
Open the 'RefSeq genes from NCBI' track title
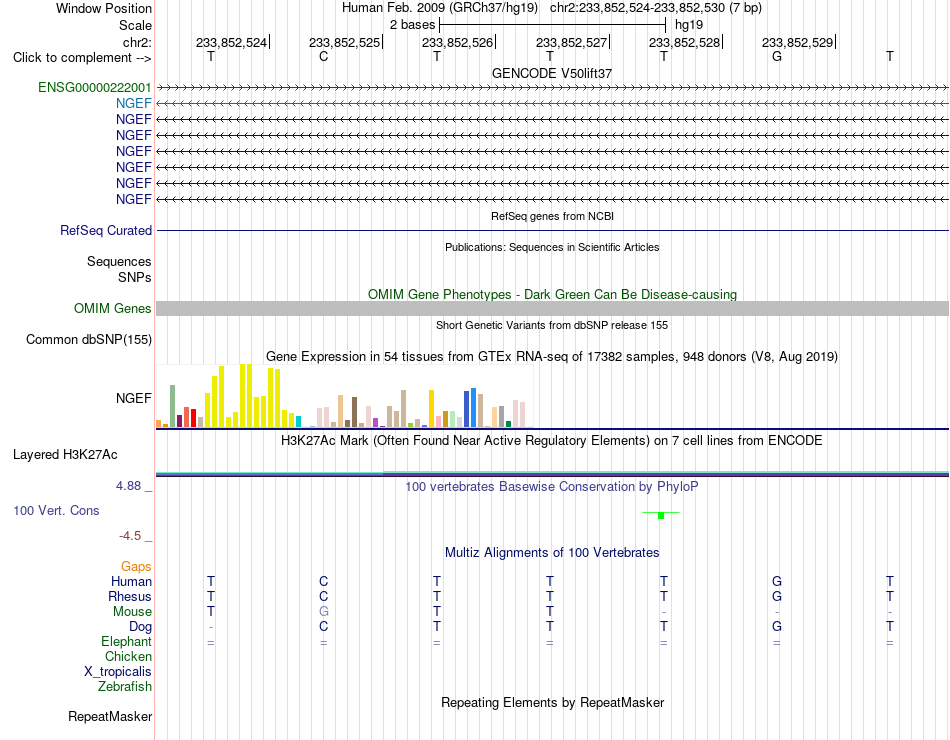(552, 216)
